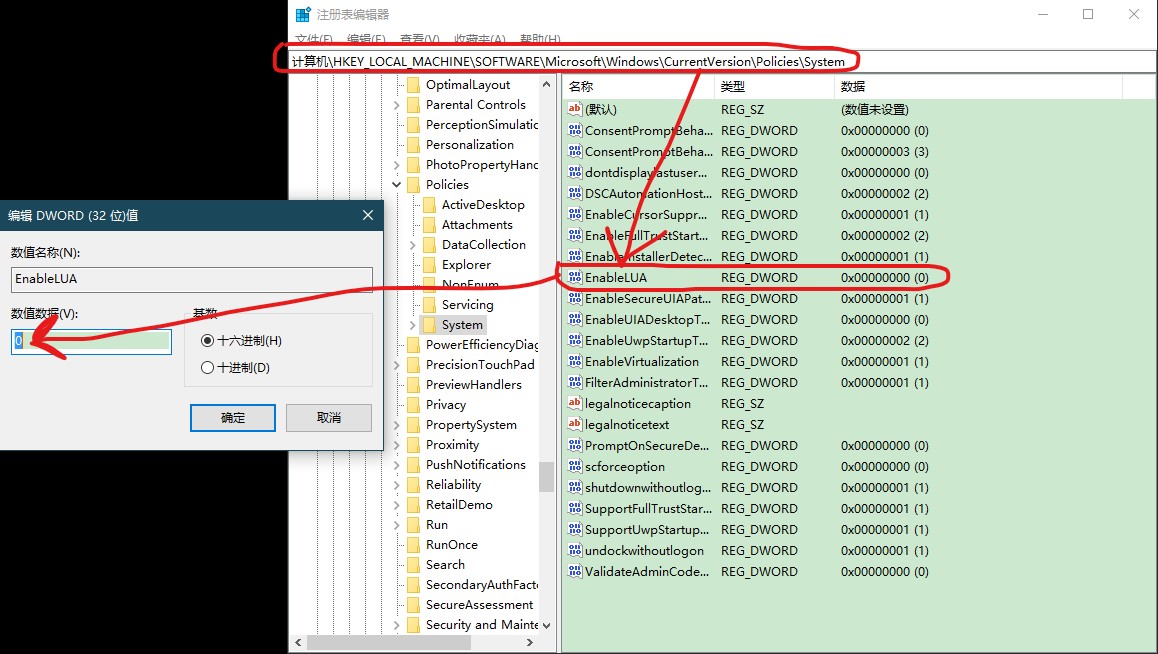Select the SecureAssessment tree item
Image resolution: width=1158 pixels, height=654 pixels.
[479, 605]
